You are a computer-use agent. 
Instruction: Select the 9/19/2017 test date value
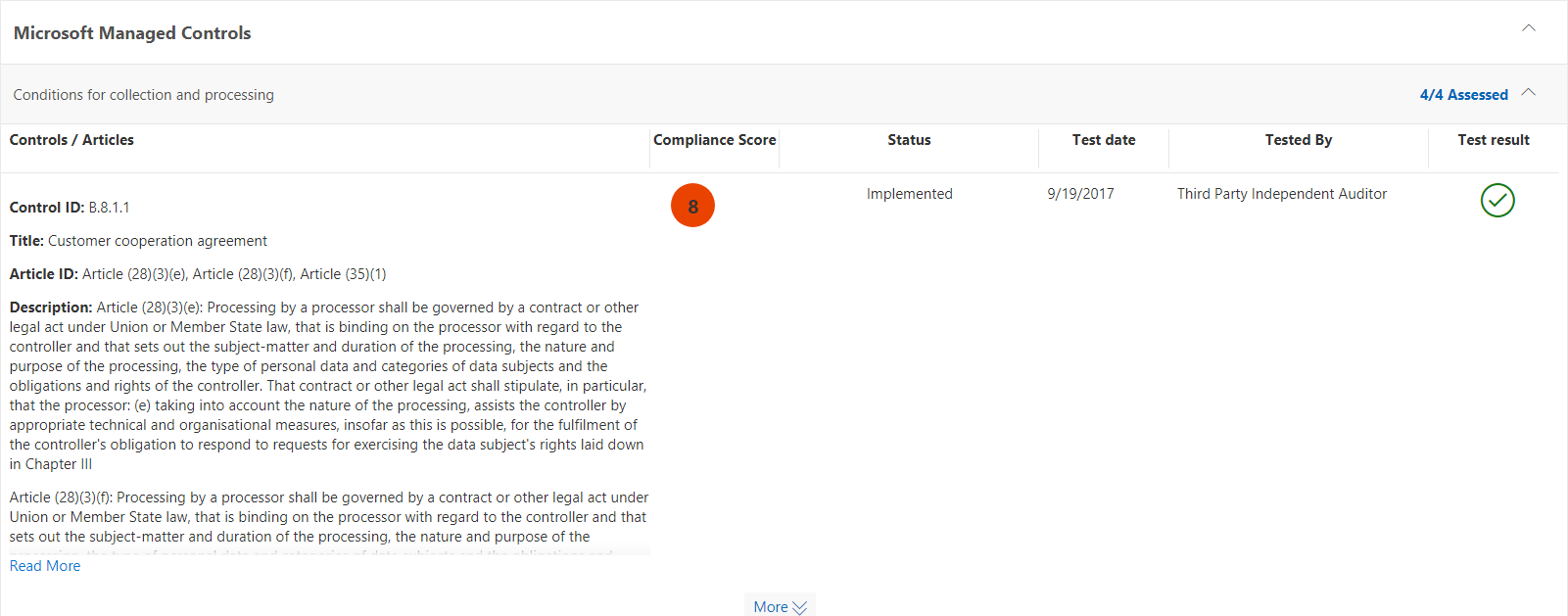(x=1080, y=194)
